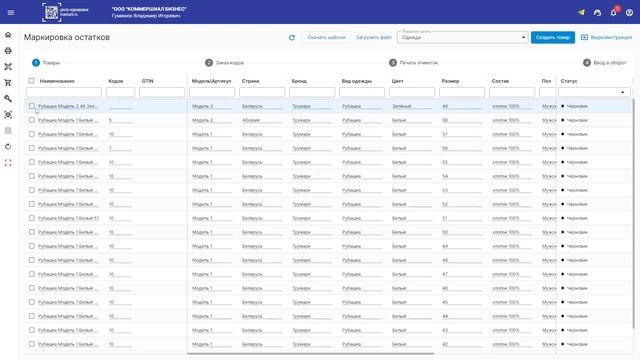Go to the home sidebar icon
The height and width of the screenshot is (360, 640).
[8, 35]
